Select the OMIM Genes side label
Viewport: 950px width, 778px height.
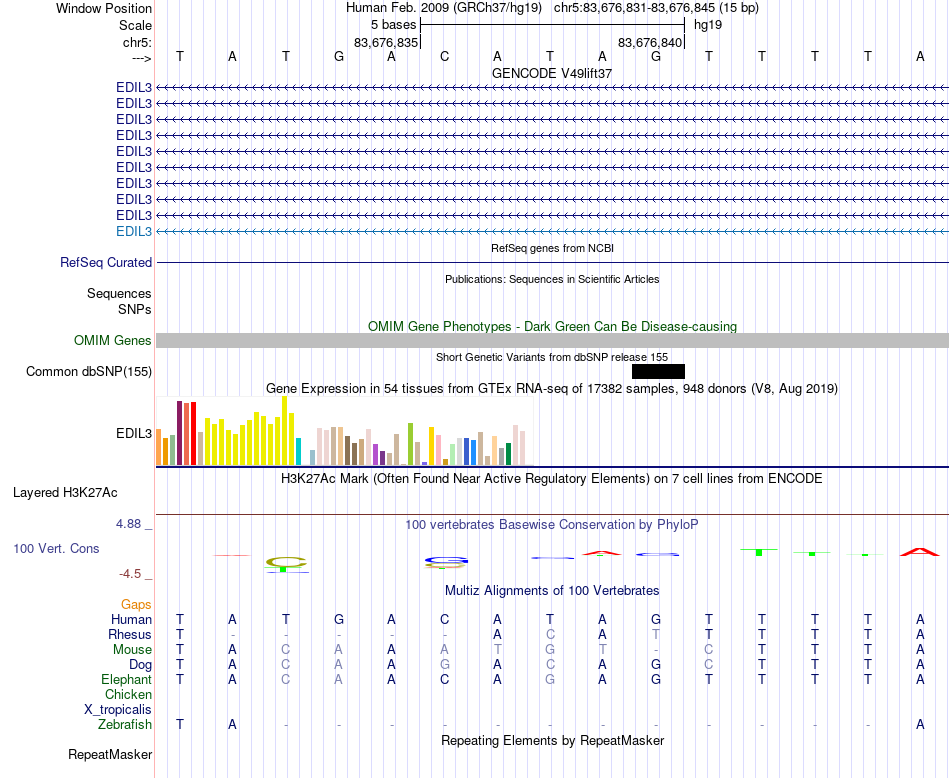tap(113, 341)
